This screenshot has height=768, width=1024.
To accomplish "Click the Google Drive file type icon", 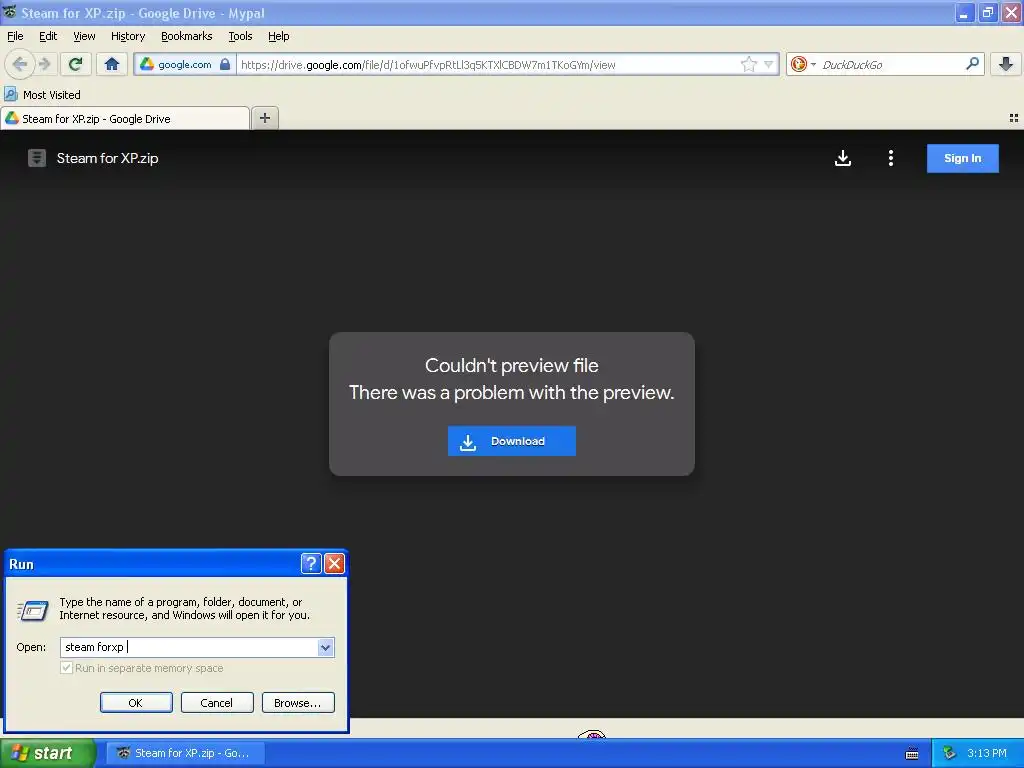I will [37, 158].
